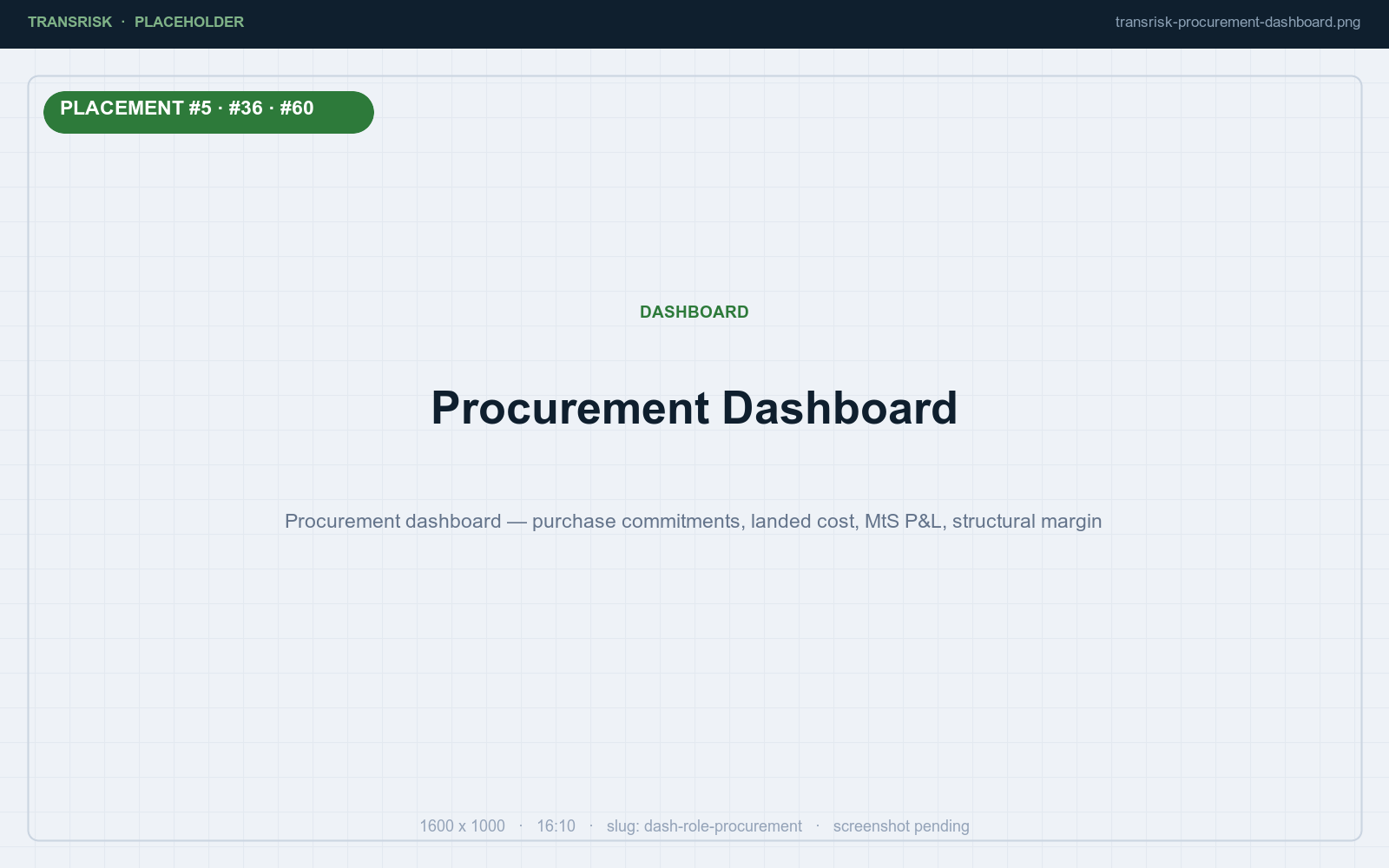The width and height of the screenshot is (1389, 868).
Task: Click the TRANSRISK header label
Action: [69, 22]
